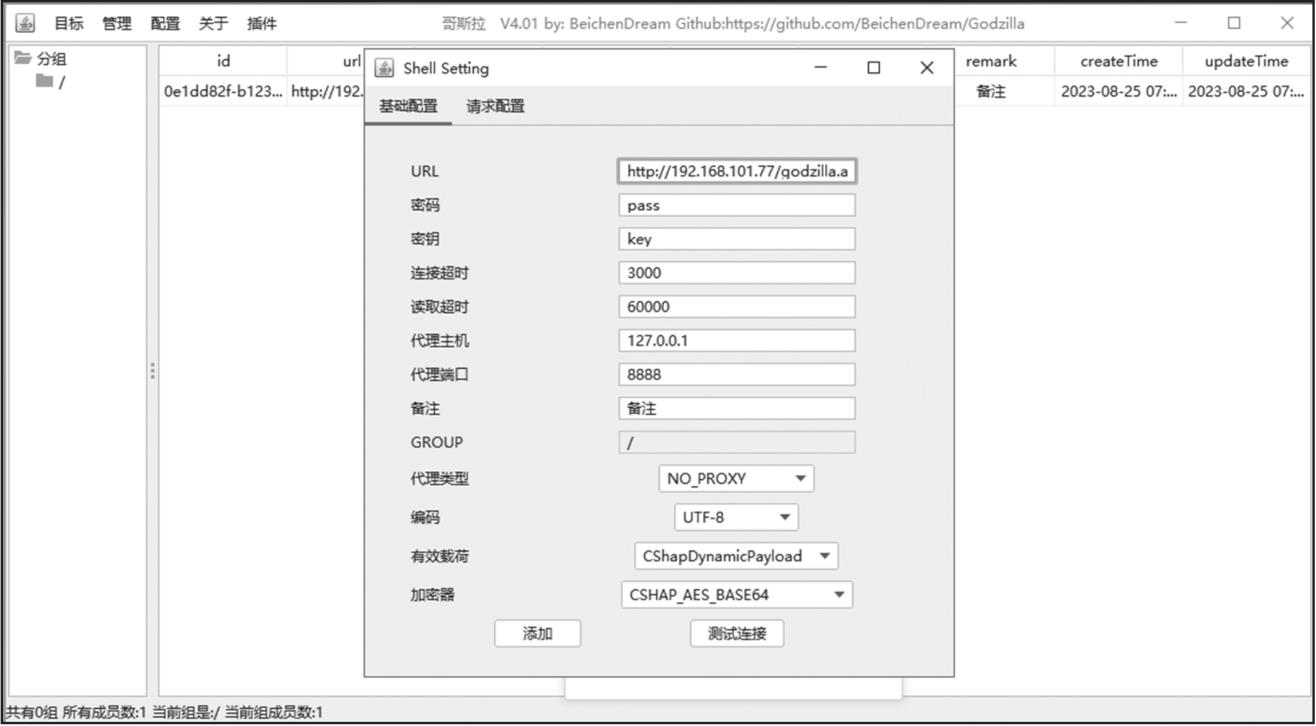The height and width of the screenshot is (726, 1316).
Task: Click the Java icon in Shell Setting title
Action: (x=384, y=68)
